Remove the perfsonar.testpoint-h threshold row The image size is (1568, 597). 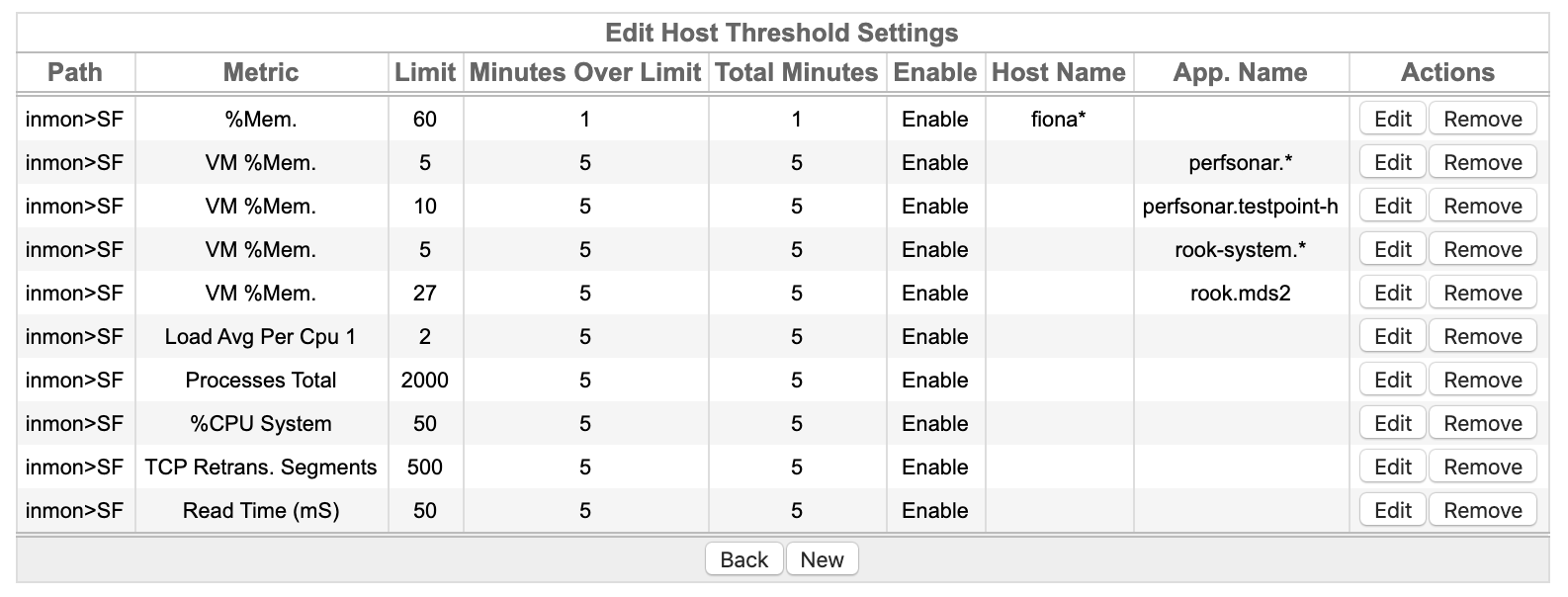pyautogui.click(x=1482, y=206)
